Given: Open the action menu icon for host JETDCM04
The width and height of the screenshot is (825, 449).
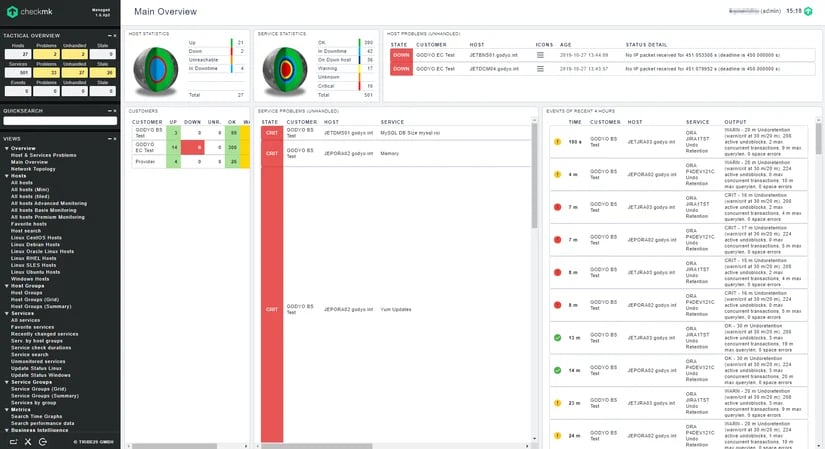Looking at the screenshot, I should (x=540, y=68).
